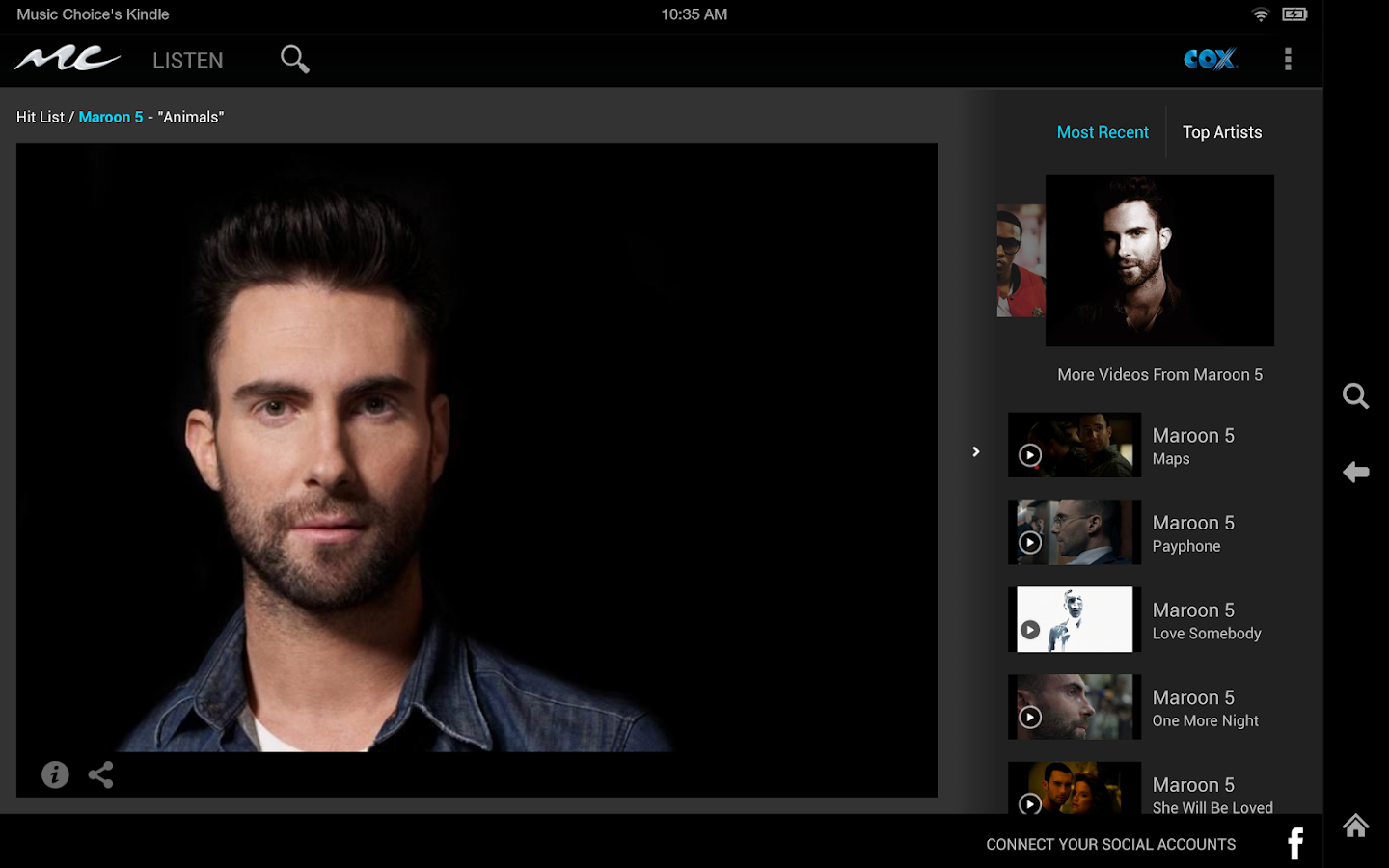The image size is (1389, 868).
Task: Check the Wi-Fi status icon
Action: point(1261,14)
